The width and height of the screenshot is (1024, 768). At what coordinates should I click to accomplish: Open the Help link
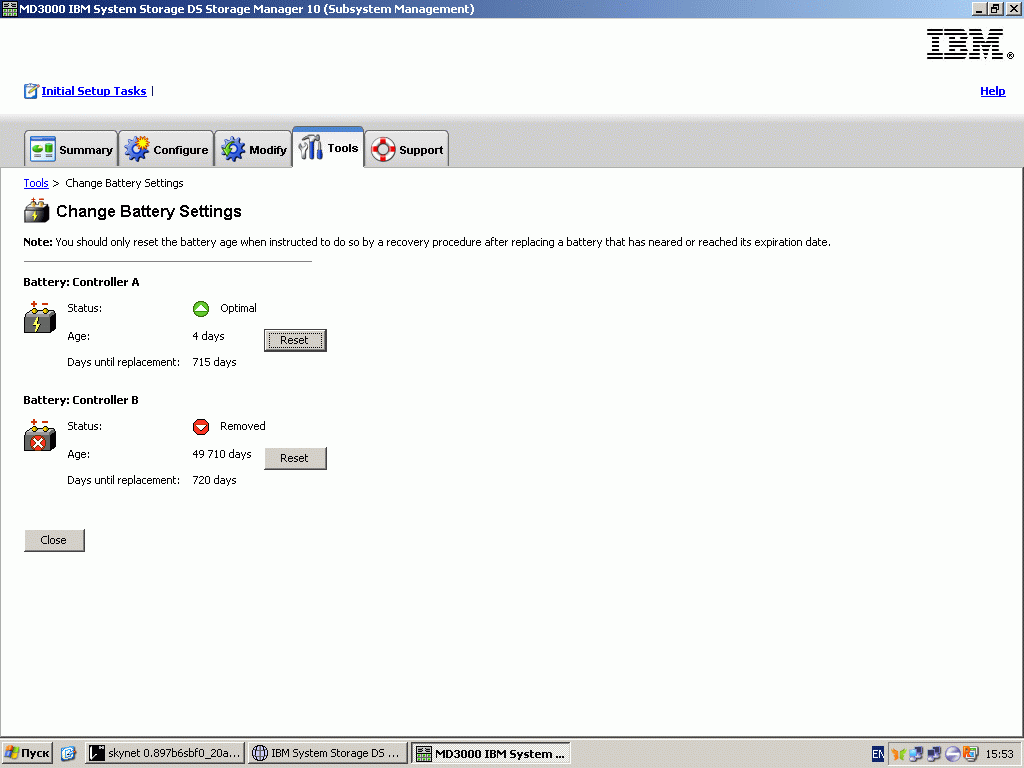992,91
